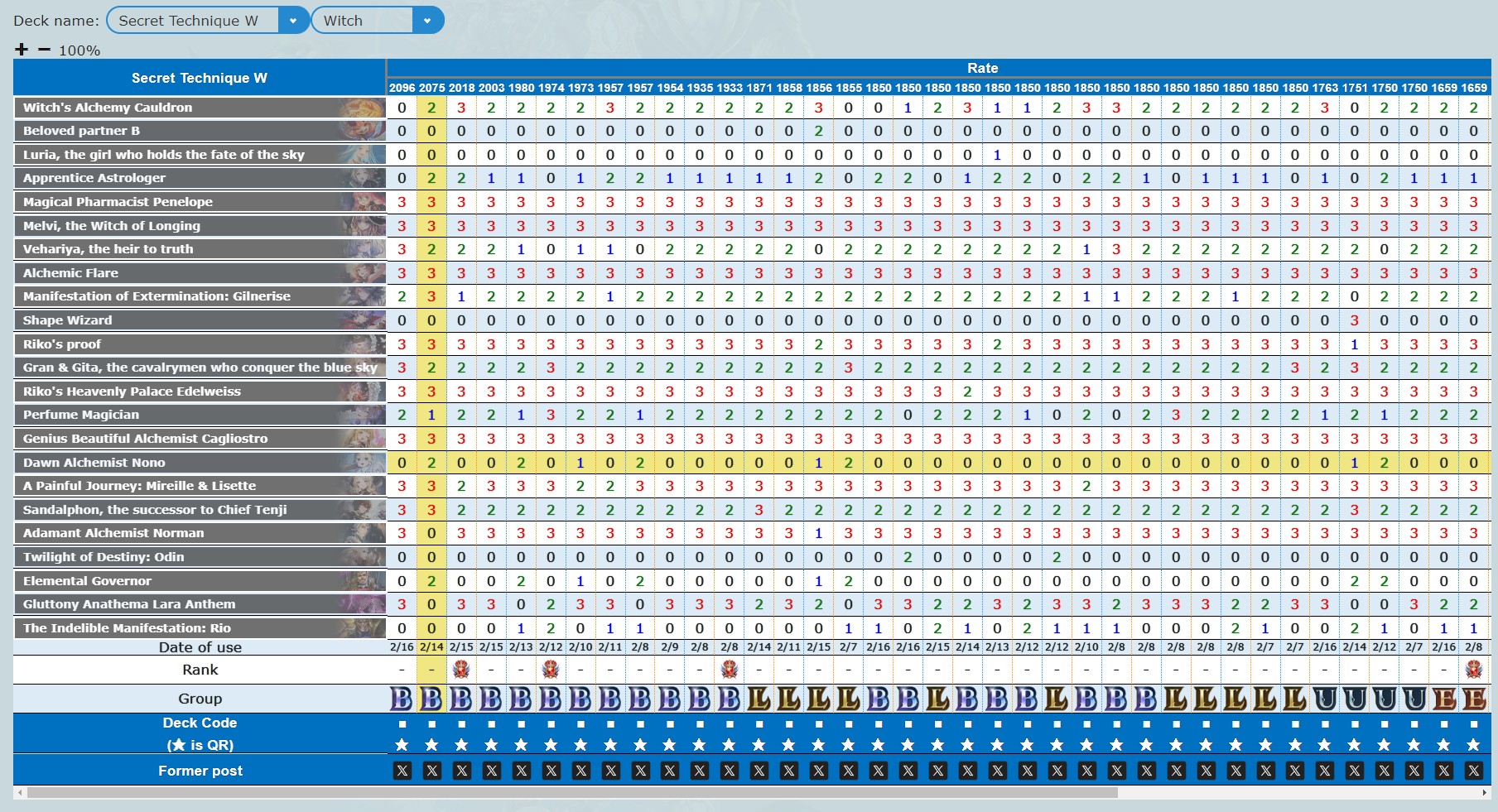Show QR star for rate 1974 deck

552,745
